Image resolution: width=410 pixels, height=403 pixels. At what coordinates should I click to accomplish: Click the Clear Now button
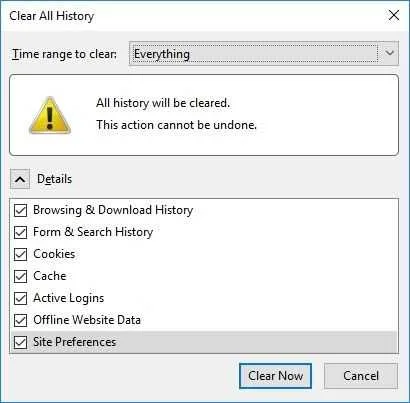click(275, 376)
